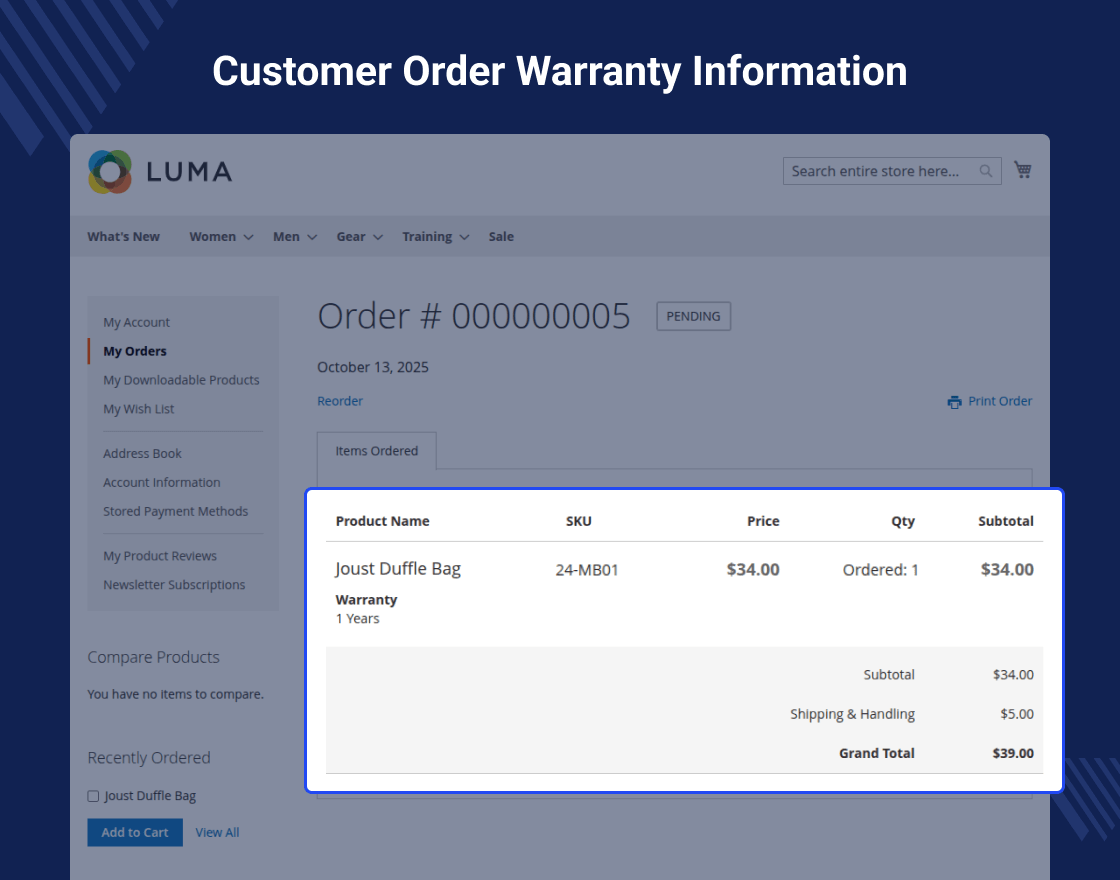Click the Compare Products heading
Viewport: 1120px width, 880px height.
coord(154,657)
